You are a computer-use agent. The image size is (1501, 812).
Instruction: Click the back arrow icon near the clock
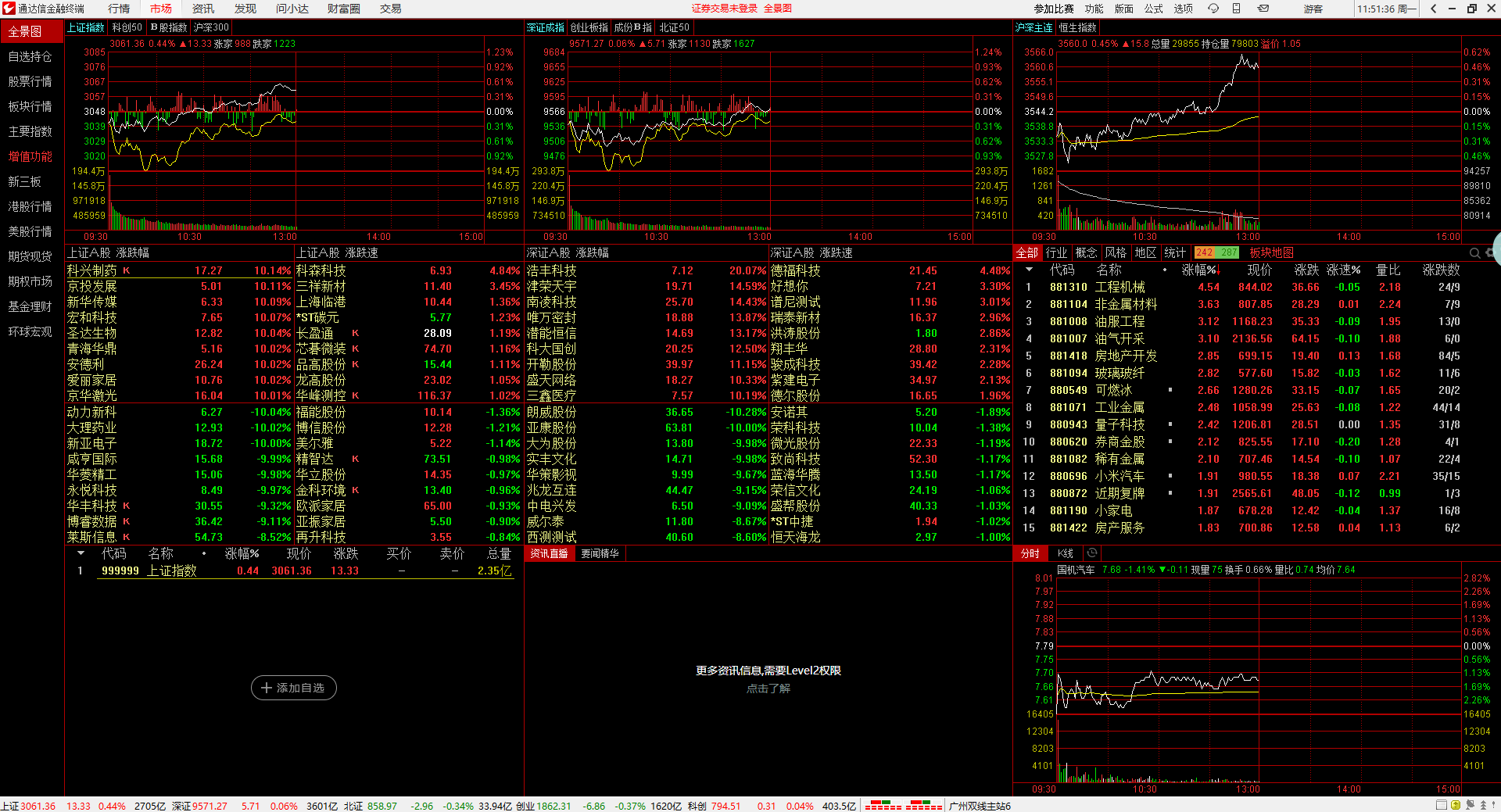click(1434, 9)
